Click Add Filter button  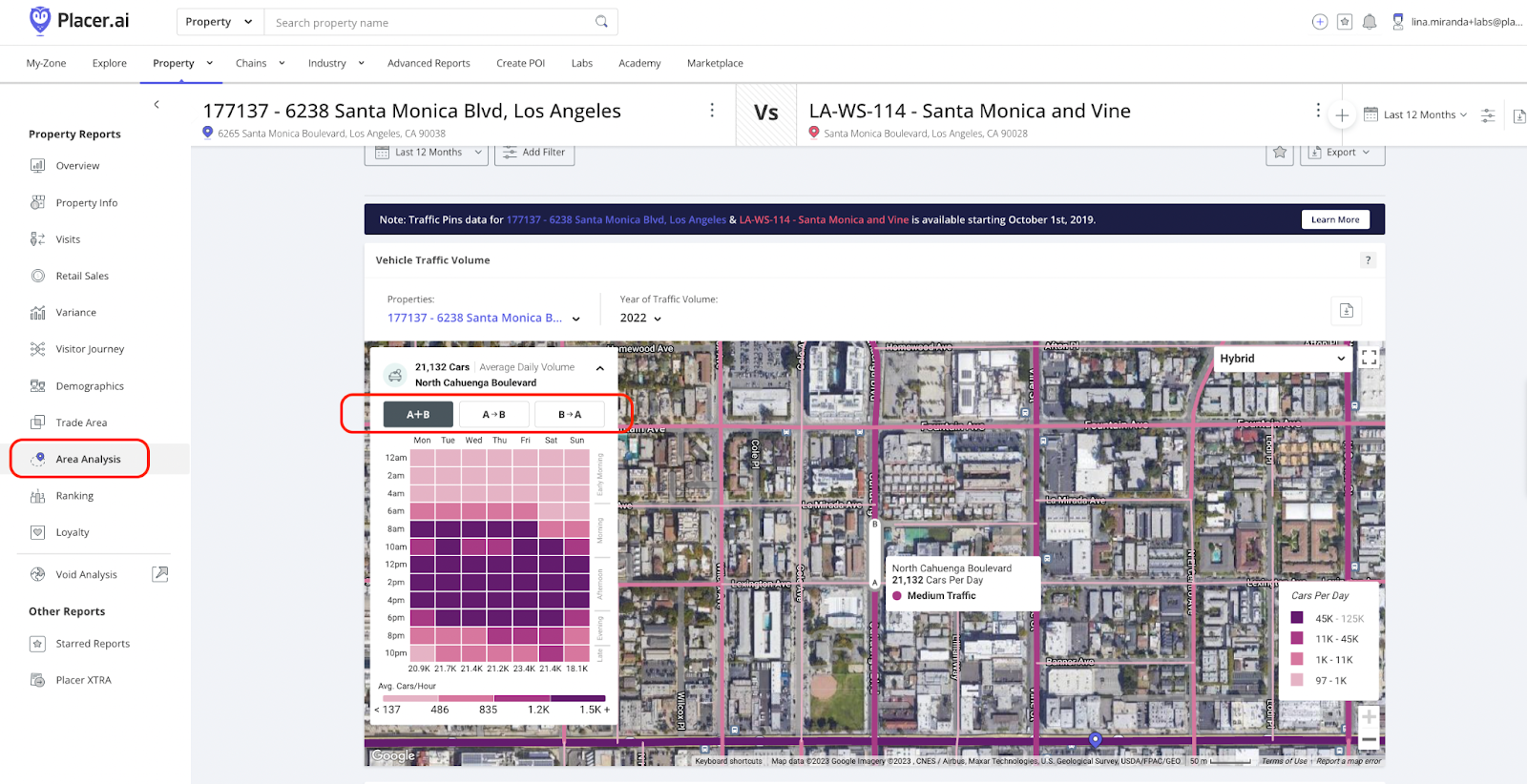tap(534, 153)
